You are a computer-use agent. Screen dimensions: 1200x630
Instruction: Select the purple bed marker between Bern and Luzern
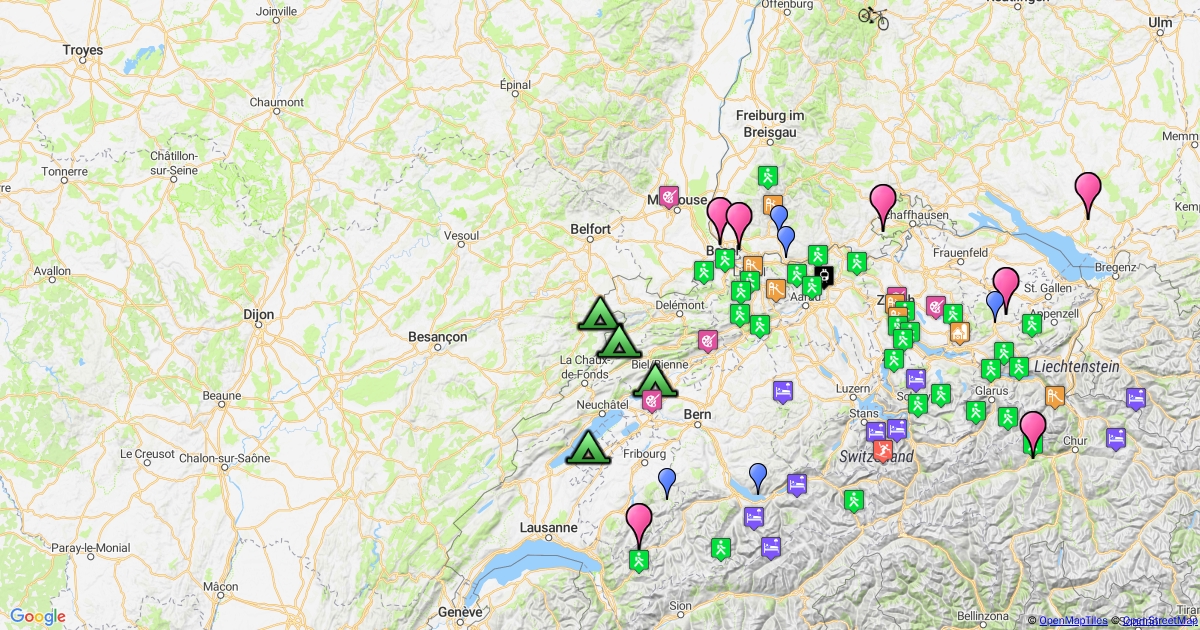coord(783,391)
